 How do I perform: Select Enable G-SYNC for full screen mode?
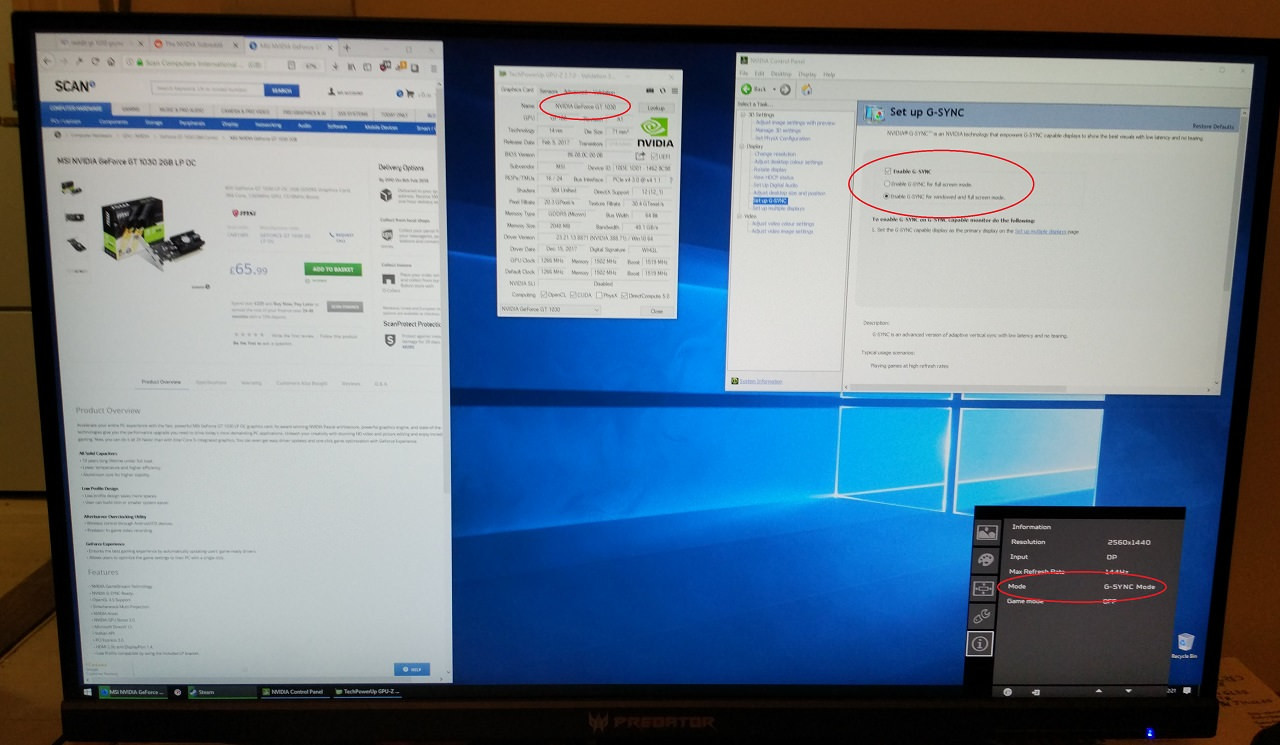pos(887,184)
